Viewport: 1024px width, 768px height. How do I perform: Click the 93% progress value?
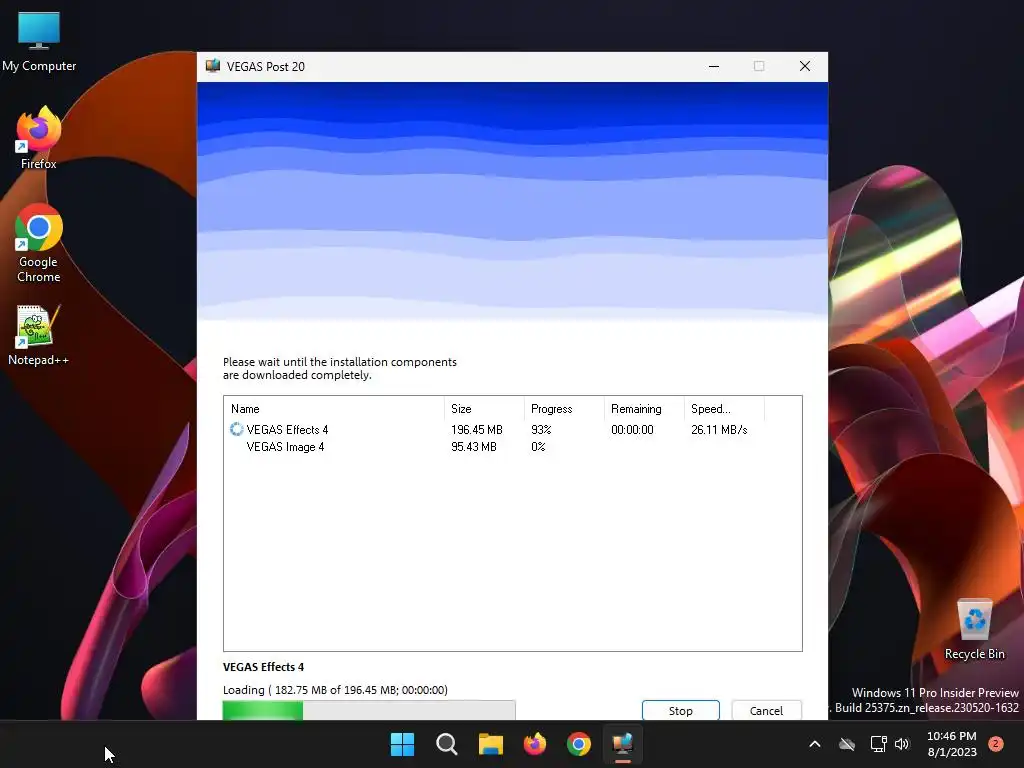click(541, 430)
